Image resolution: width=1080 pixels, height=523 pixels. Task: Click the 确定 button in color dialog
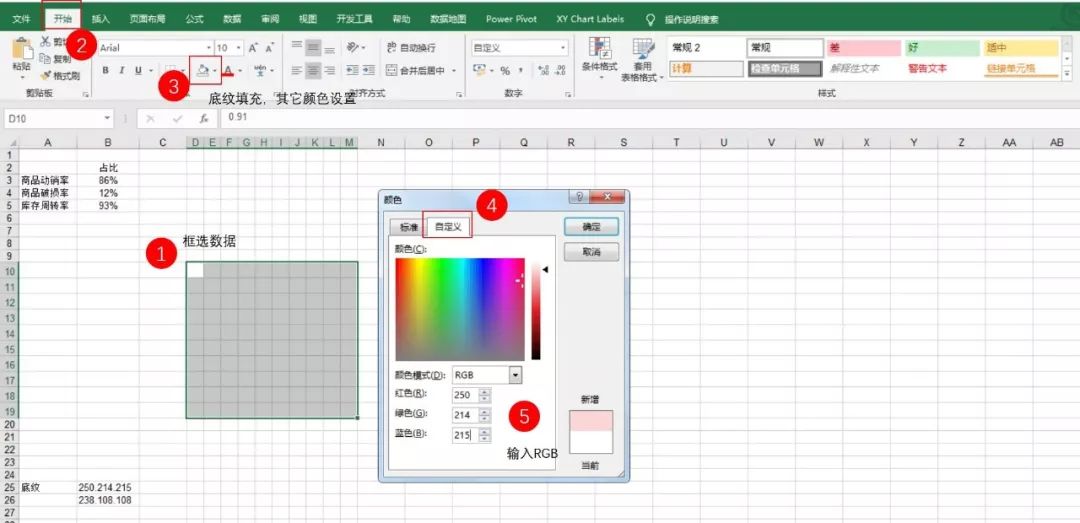coord(591,227)
